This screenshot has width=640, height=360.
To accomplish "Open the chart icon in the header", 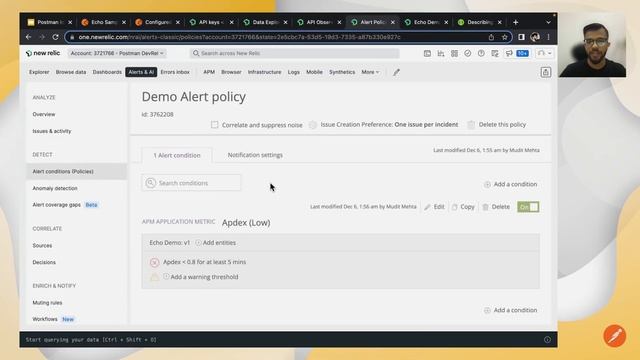I will point(441,53).
